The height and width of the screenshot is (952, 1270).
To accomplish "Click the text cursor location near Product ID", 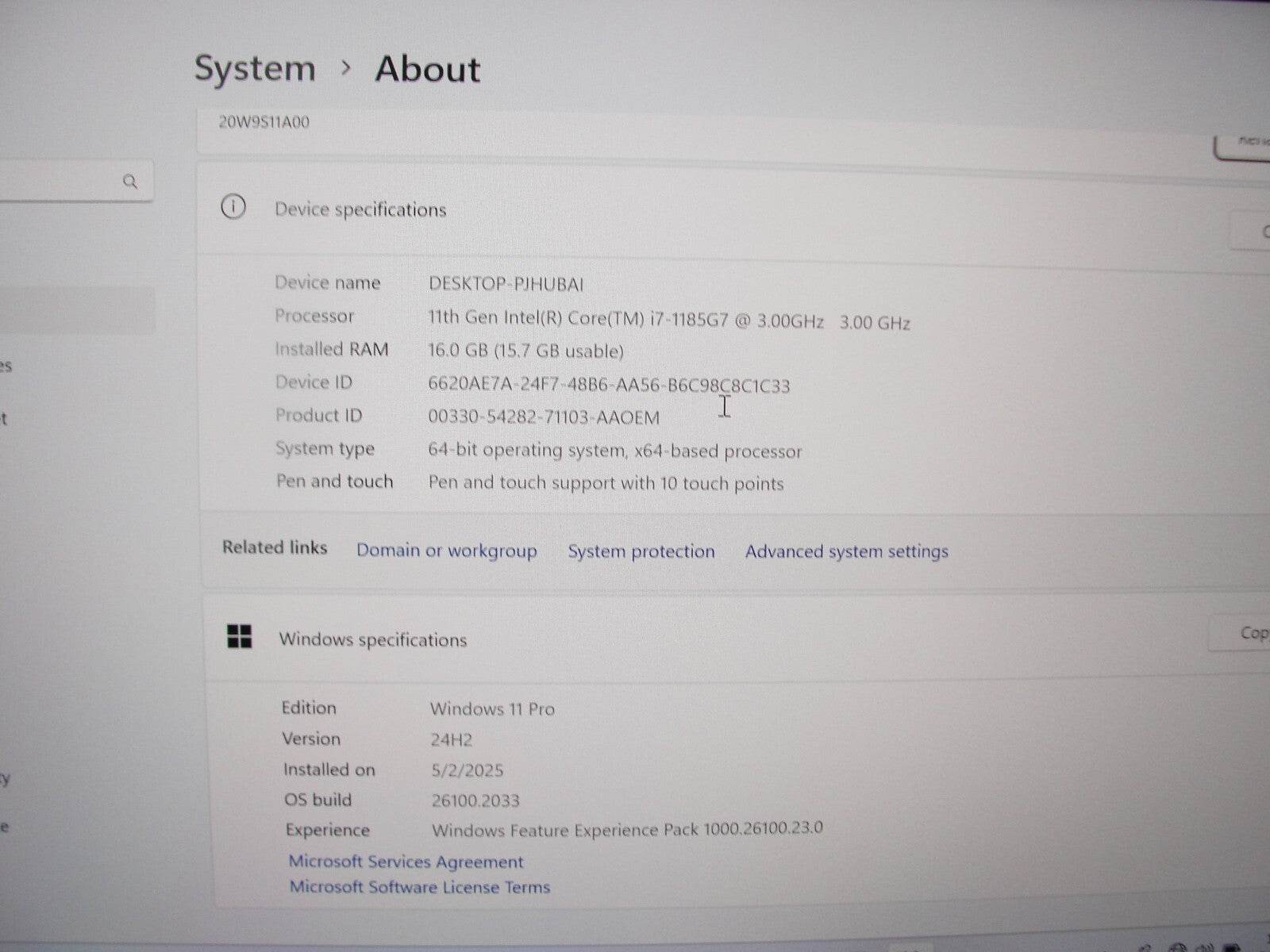I will (x=724, y=406).
